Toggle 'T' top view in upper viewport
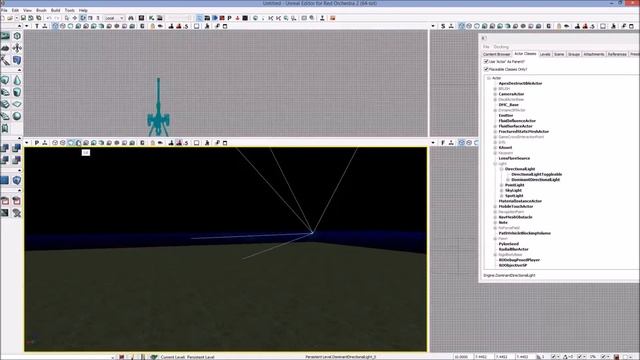This screenshot has width=640, height=360. tap(37, 26)
